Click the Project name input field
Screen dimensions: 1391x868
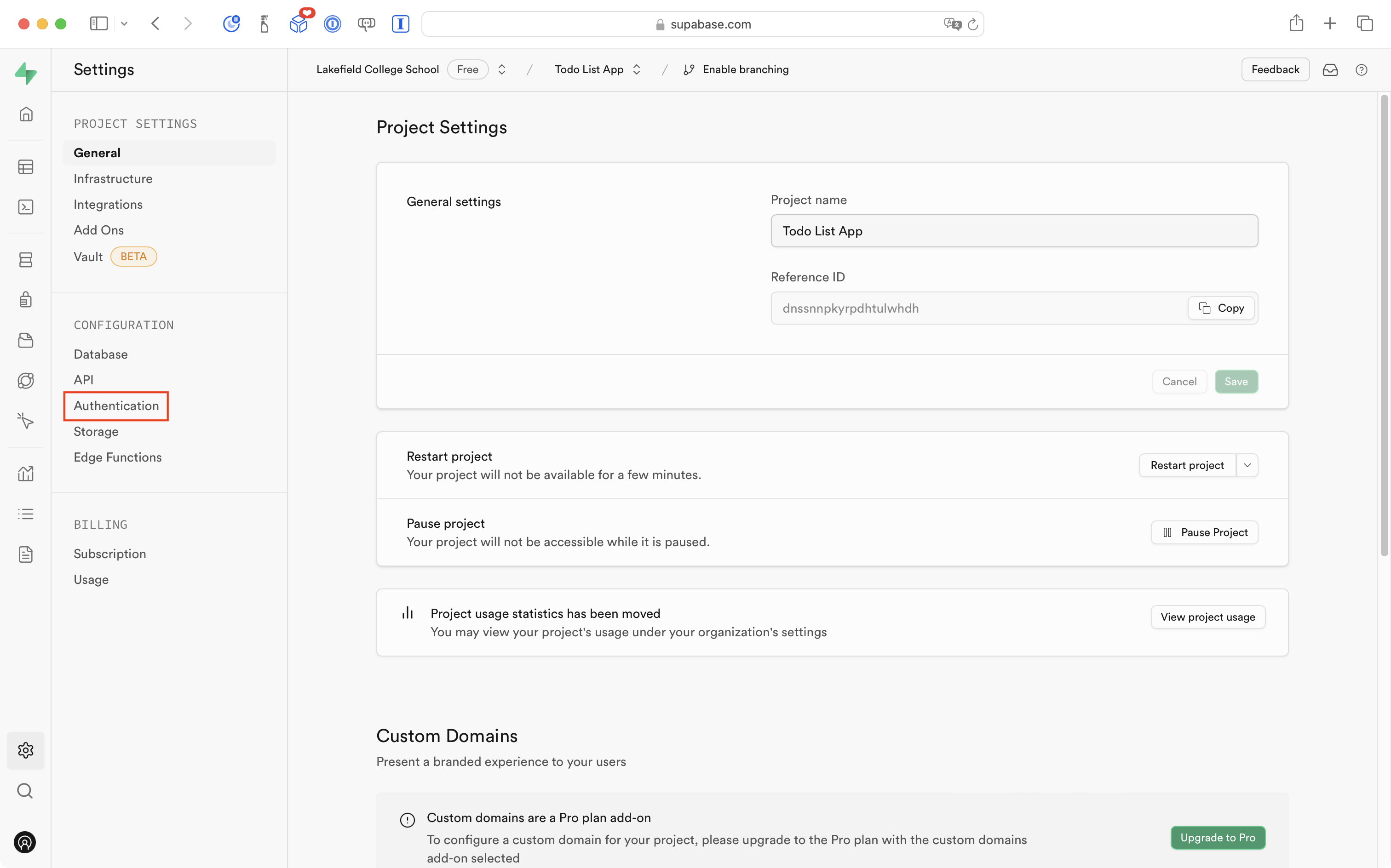(x=1014, y=231)
